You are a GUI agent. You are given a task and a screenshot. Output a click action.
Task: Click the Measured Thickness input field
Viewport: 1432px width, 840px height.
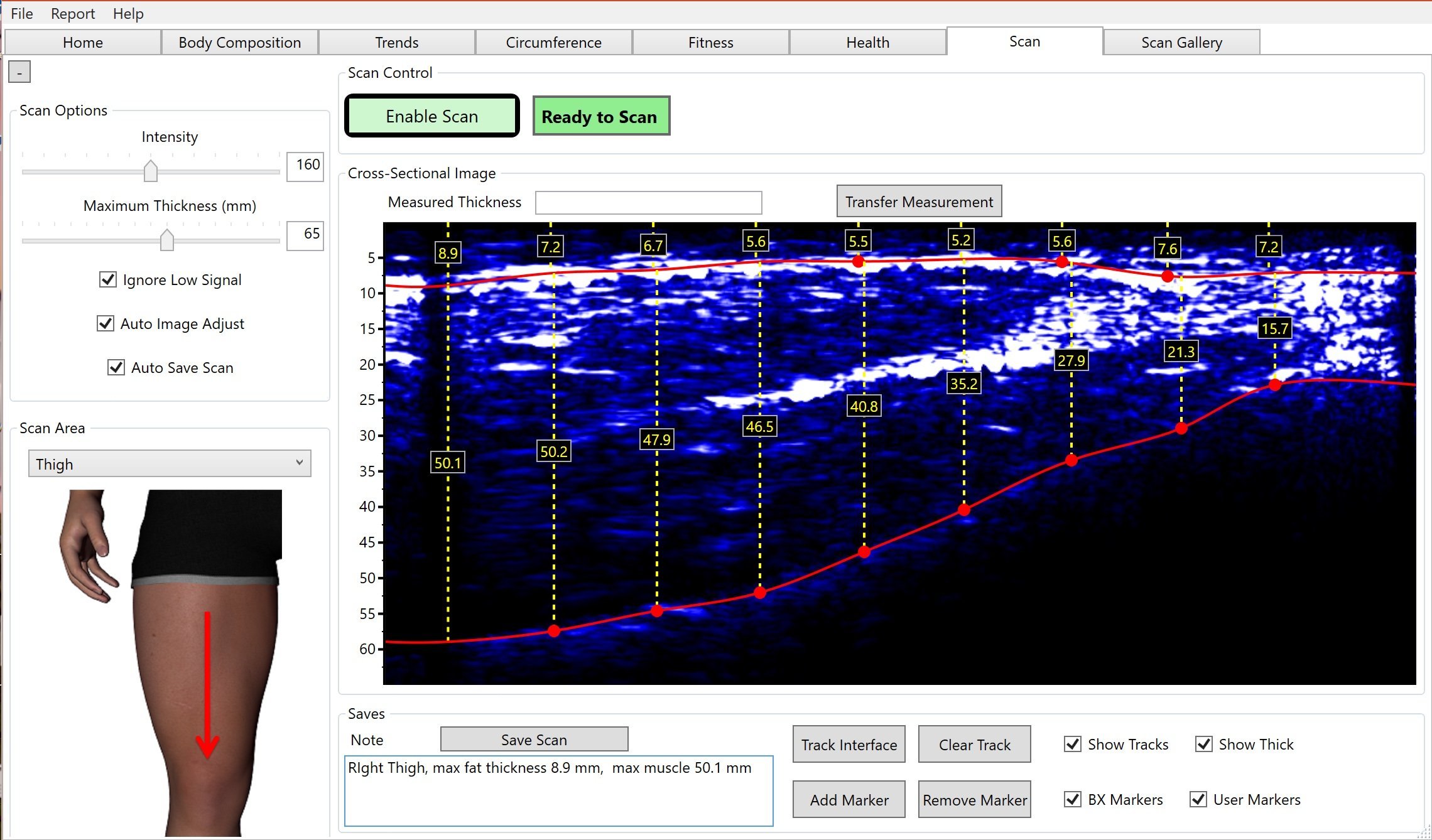[x=648, y=203]
